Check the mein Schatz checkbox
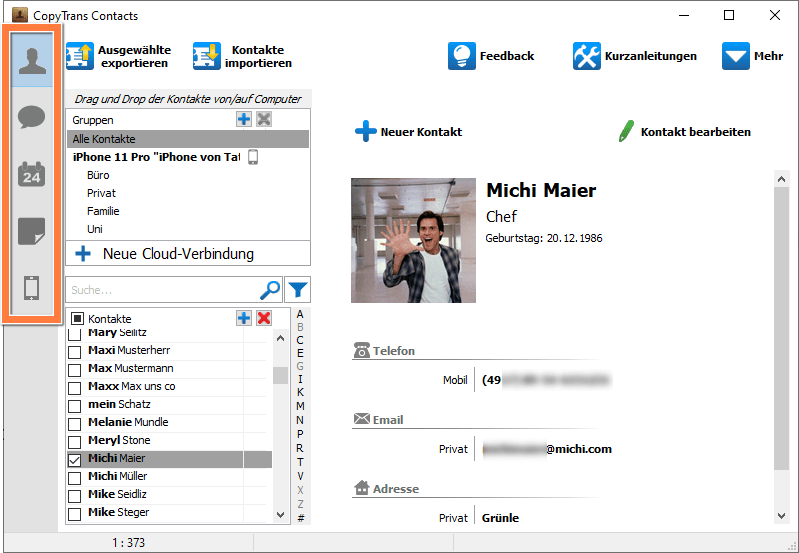The width and height of the screenshot is (799, 553). 74,406
